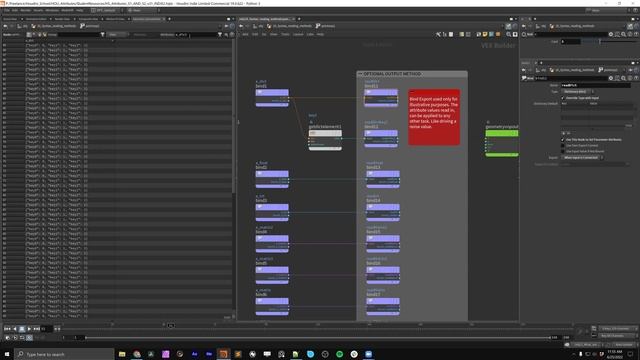Image resolution: width=640 pixels, height=360 pixels.
Task: Open Spotify from the taskbar
Action: [340, 354]
